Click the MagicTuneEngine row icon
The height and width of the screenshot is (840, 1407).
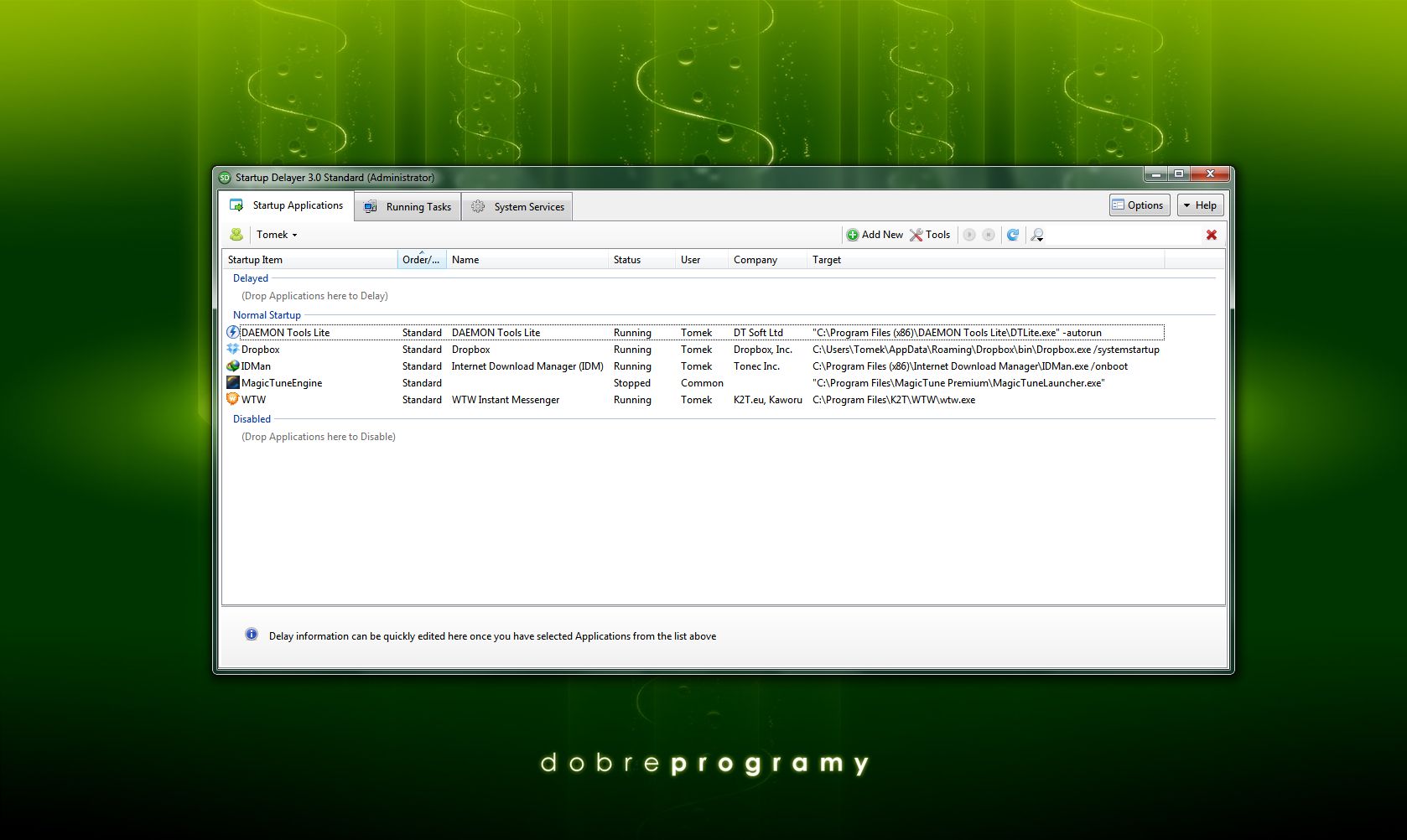pos(233,382)
